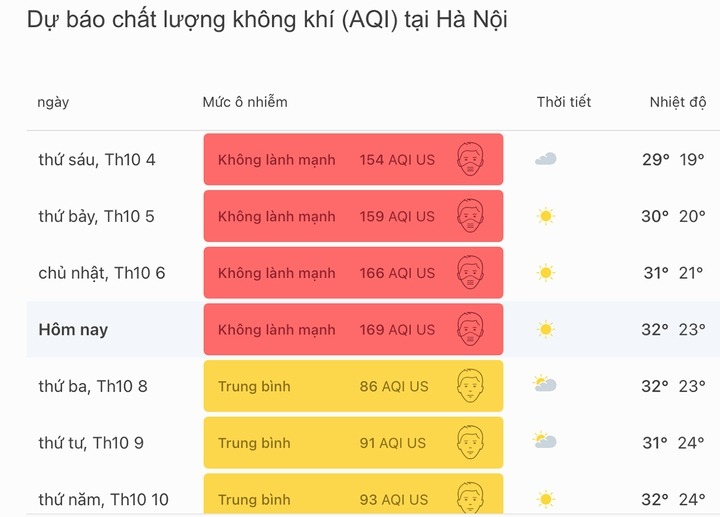
Task: Click the neutral face icon beside 86 AQI
Action: tap(470, 385)
